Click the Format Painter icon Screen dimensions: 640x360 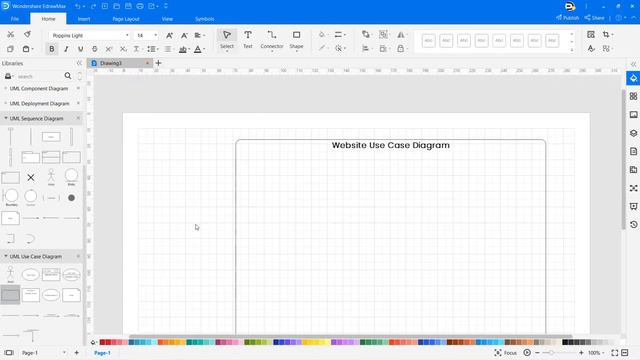[x=27, y=35]
